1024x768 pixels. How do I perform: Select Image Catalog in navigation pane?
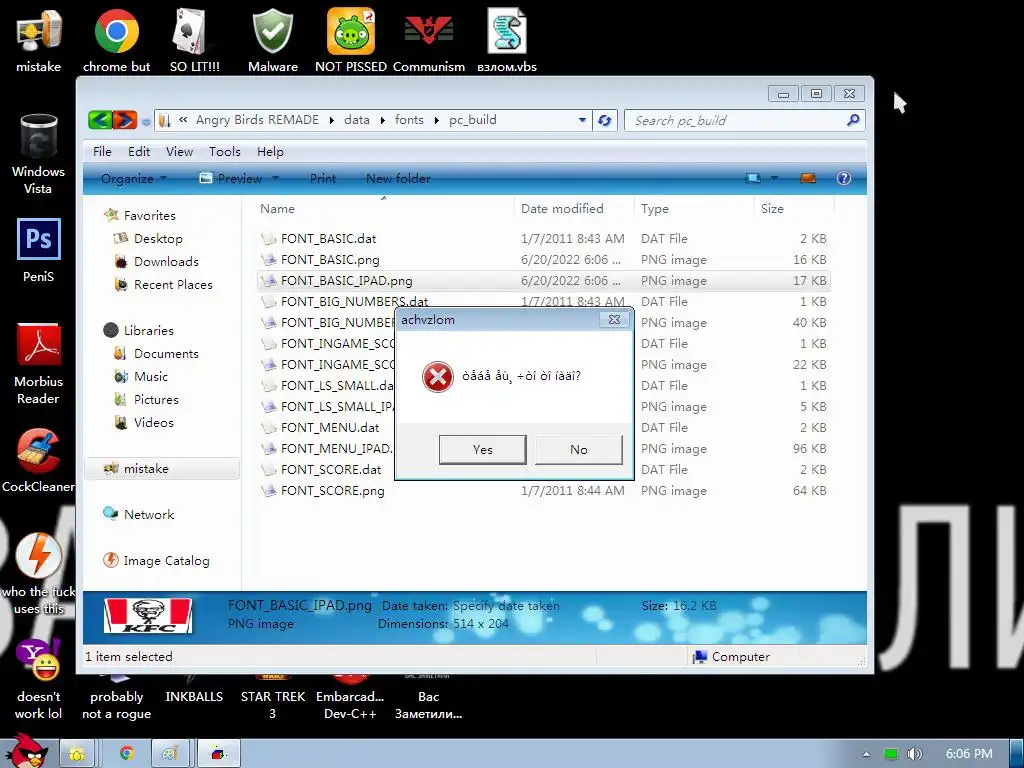coord(166,560)
